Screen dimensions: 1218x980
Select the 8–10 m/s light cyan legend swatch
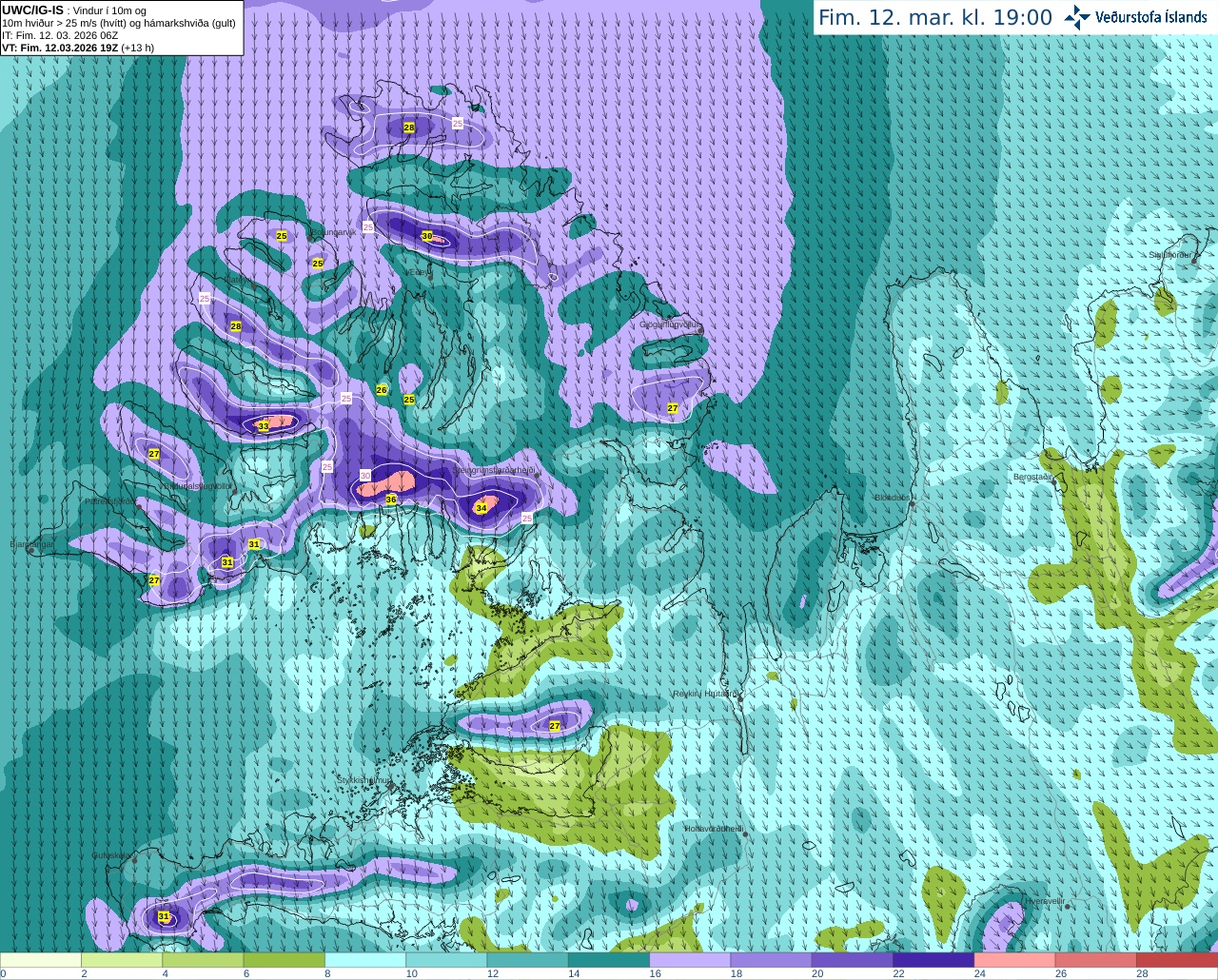(365, 960)
